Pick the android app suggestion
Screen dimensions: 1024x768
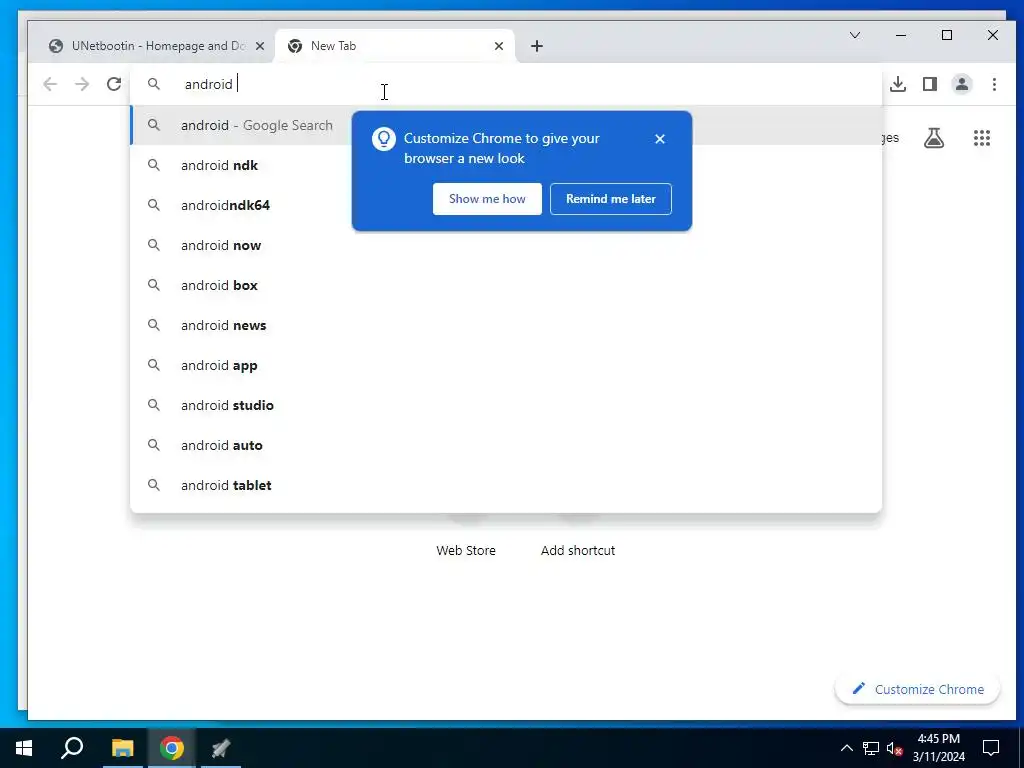(x=506, y=365)
